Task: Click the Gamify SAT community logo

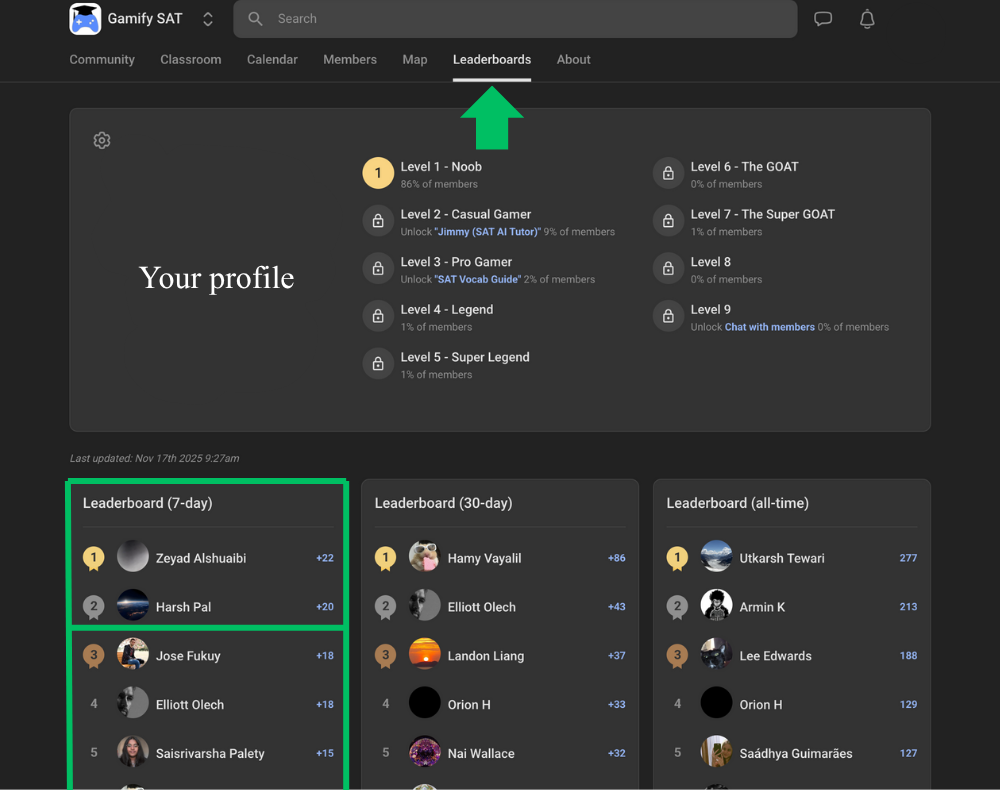Action: 85,19
